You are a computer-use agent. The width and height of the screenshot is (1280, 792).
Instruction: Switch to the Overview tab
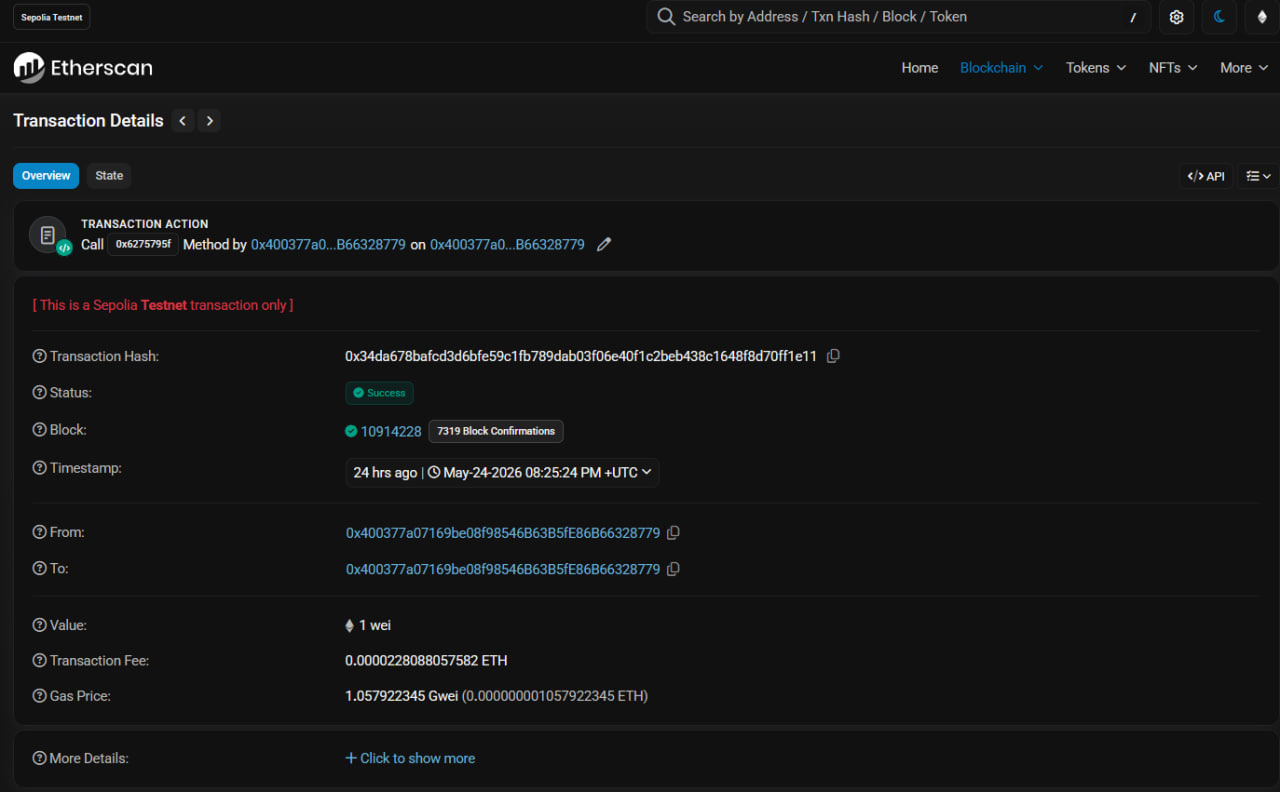46,176
